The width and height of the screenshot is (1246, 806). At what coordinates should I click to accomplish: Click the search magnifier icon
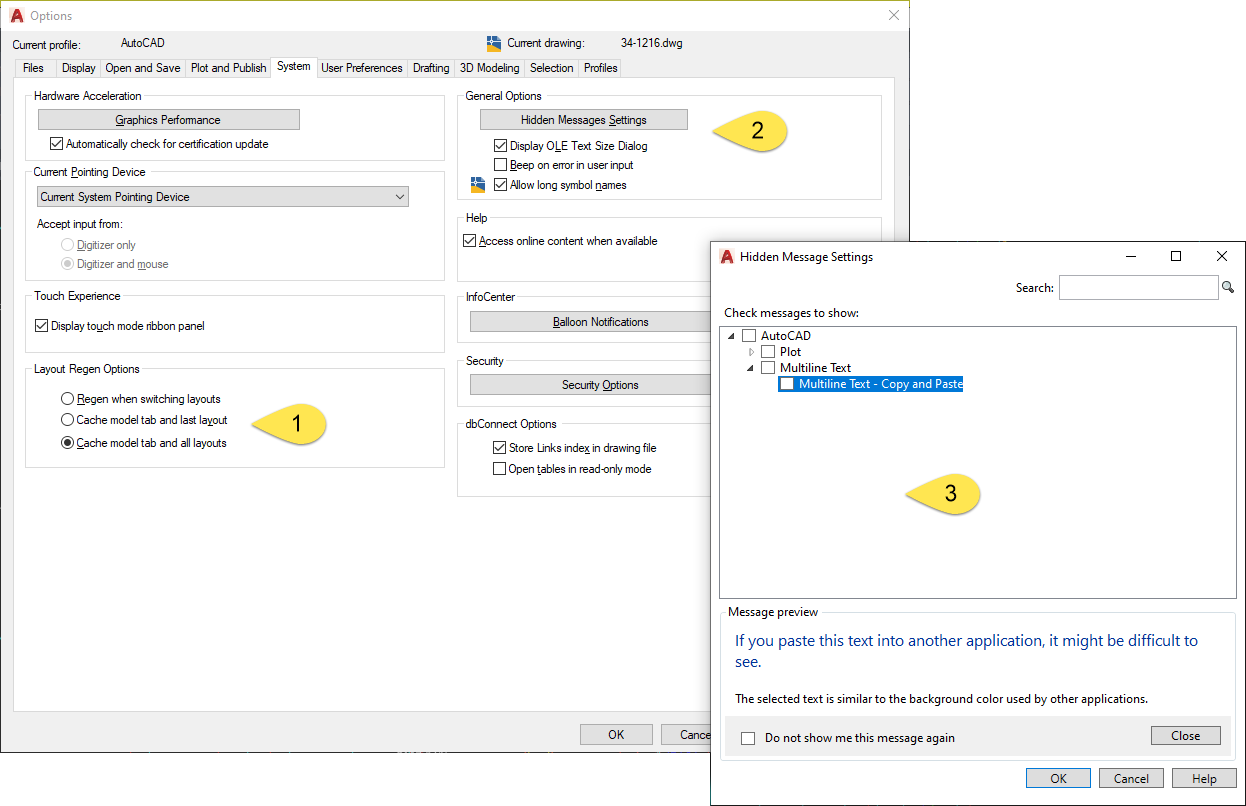(1228, 288)
